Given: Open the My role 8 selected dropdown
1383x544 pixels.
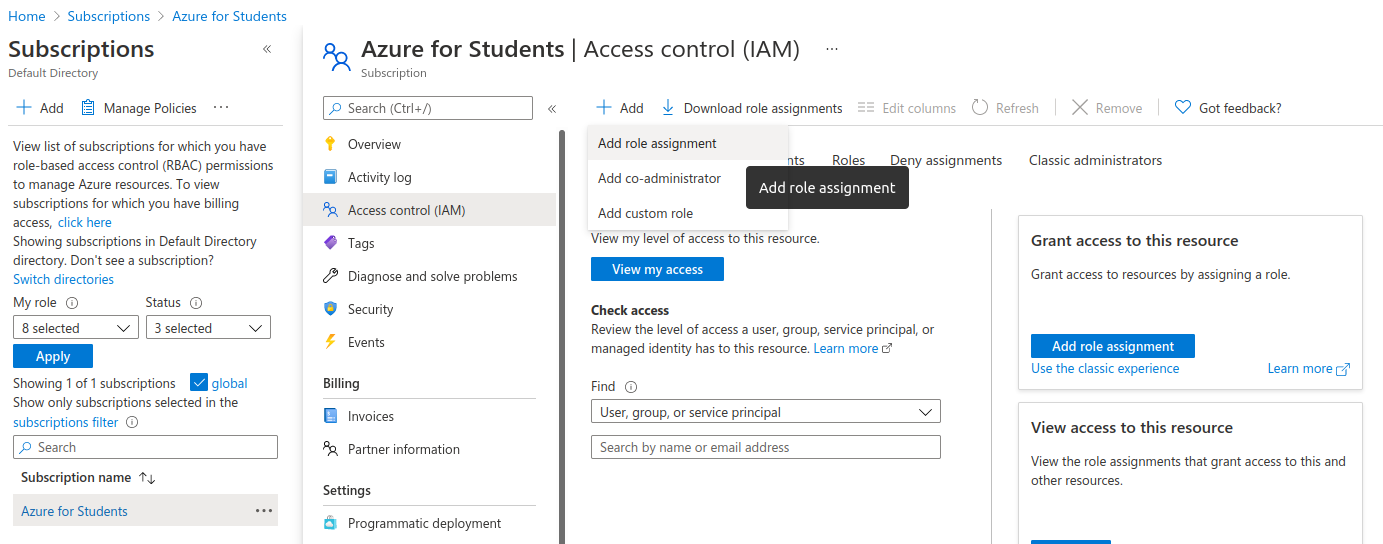Looking at the screenshot, I should [76, 328].
